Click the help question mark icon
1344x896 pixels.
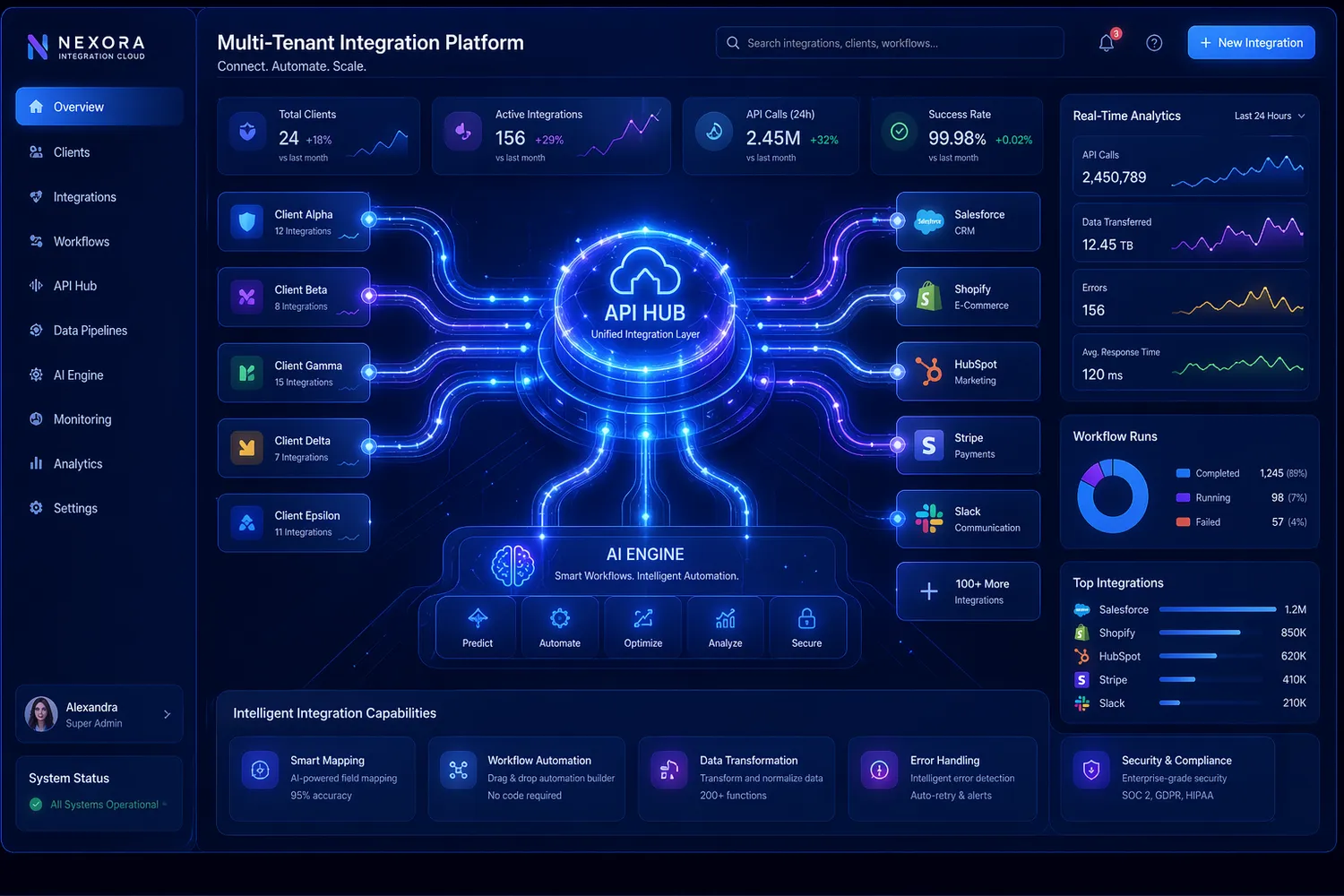pos(1154,43)
